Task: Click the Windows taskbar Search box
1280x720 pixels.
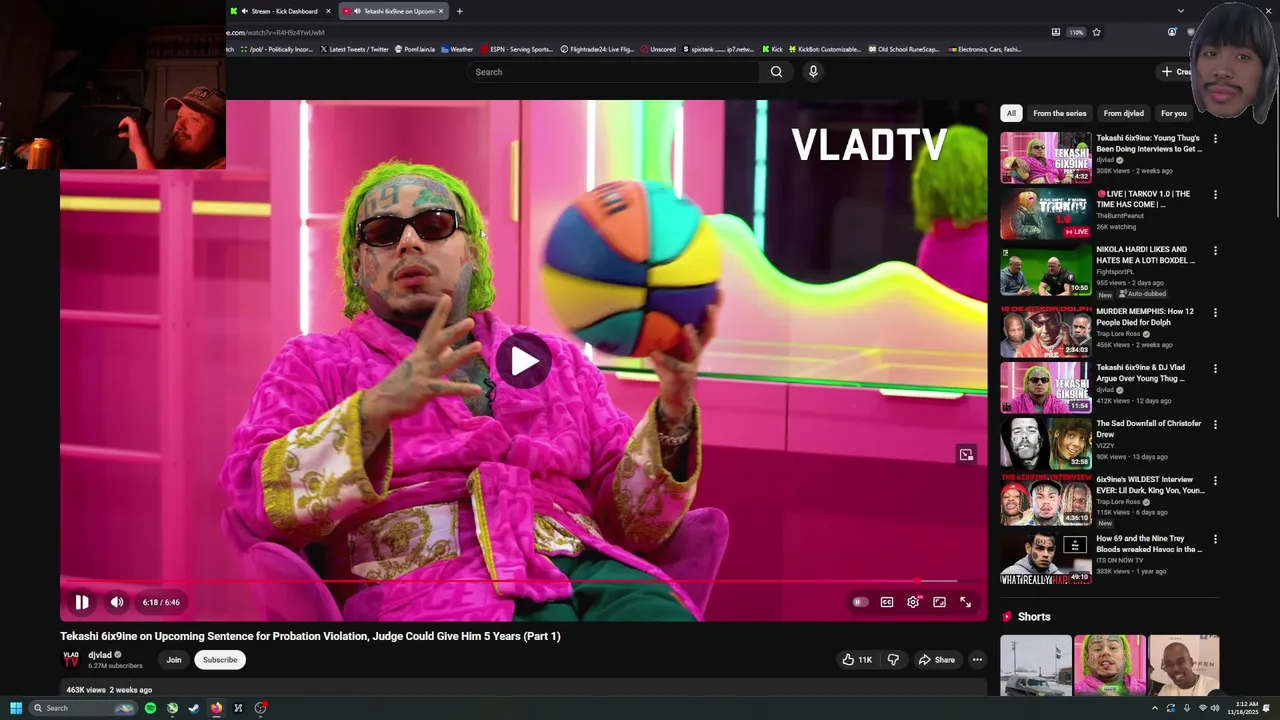Action: [x=82, y=708]
